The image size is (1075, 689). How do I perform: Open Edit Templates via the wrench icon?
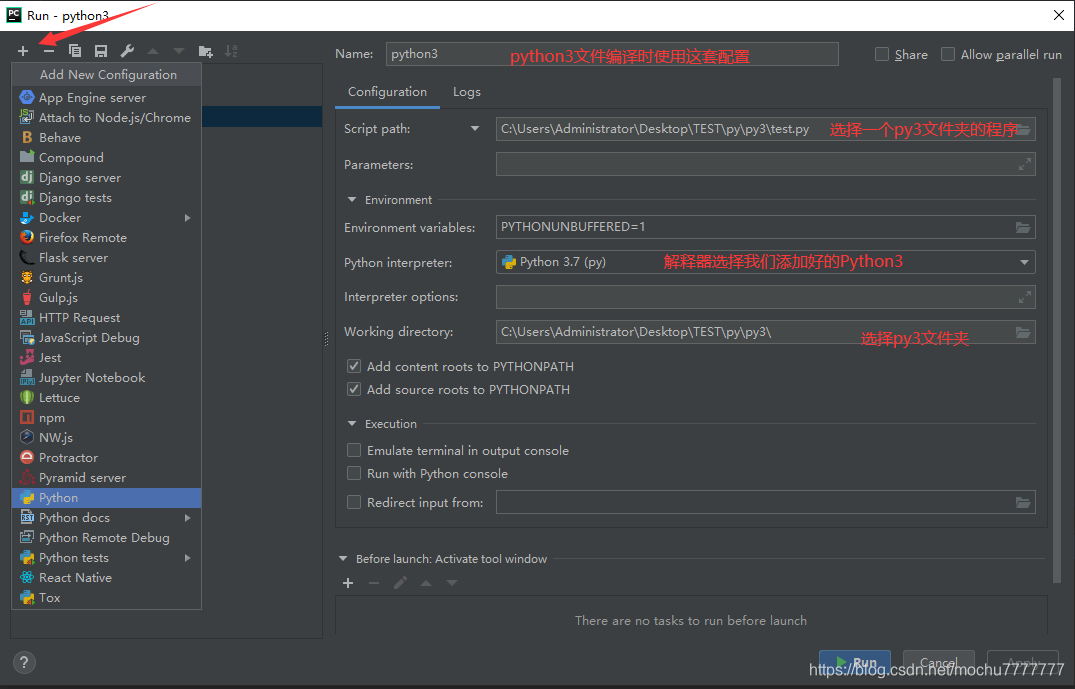[127, 51]
